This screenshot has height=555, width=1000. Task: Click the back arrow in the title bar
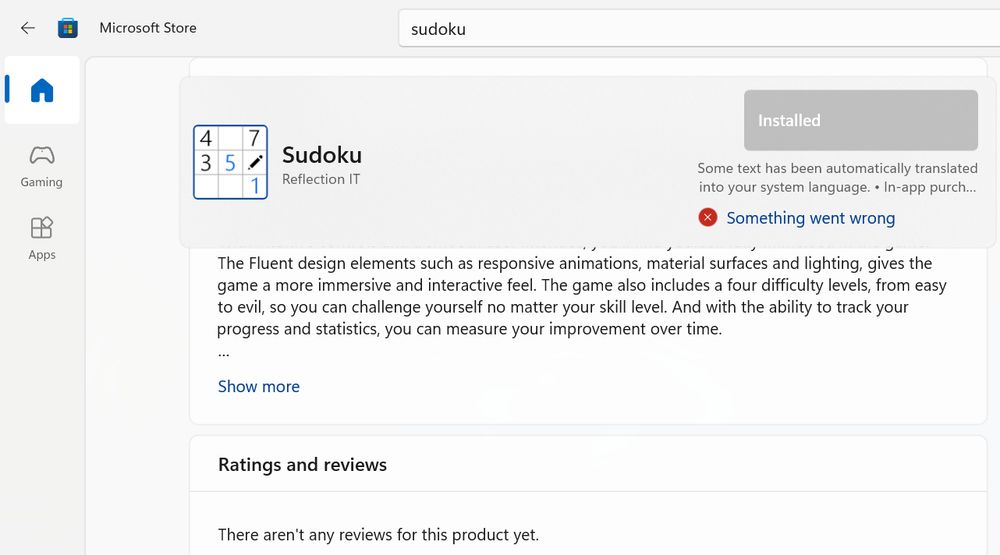(27, 28)
